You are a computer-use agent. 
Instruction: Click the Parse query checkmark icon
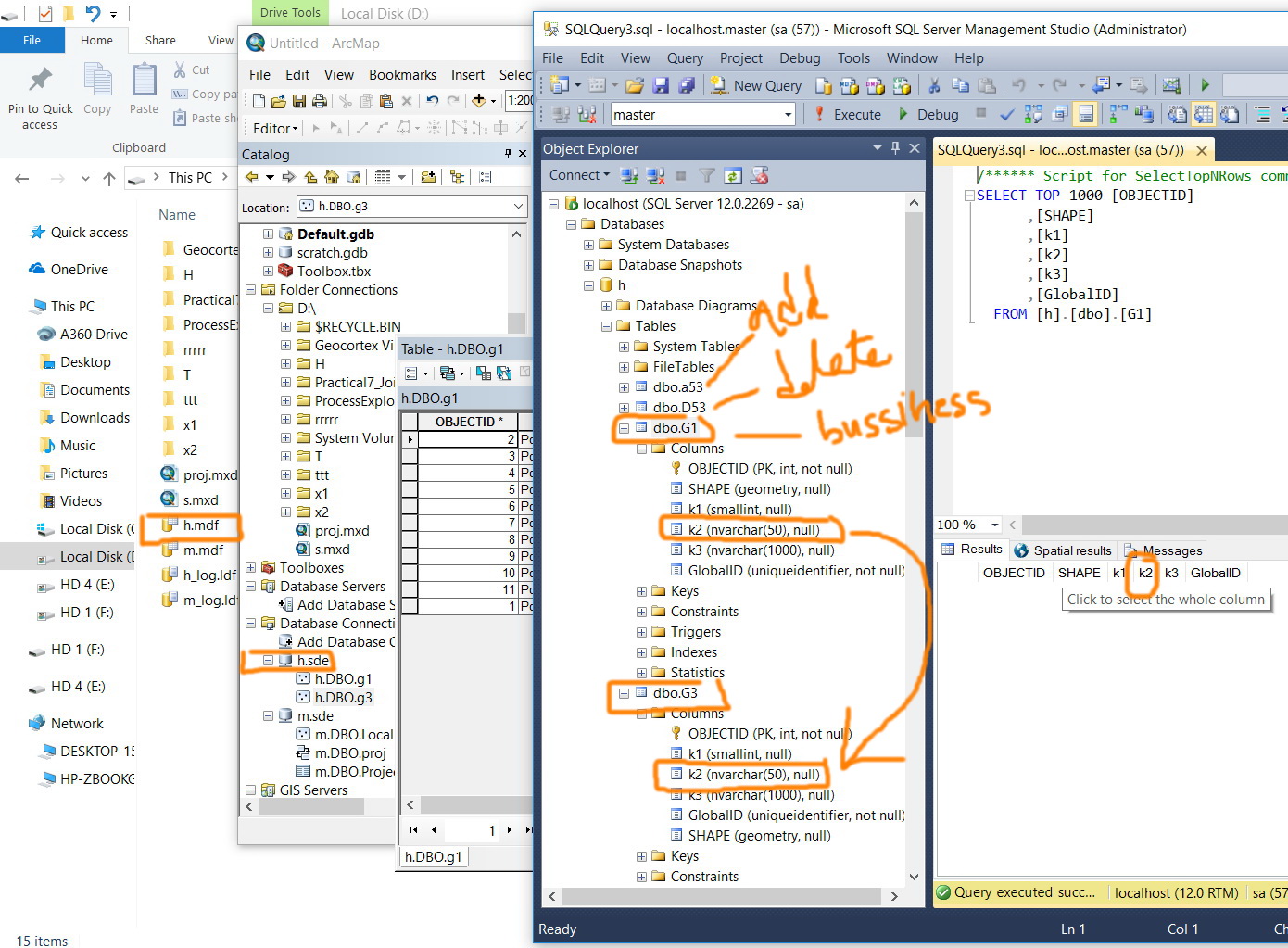click(x=1007, y=115)
